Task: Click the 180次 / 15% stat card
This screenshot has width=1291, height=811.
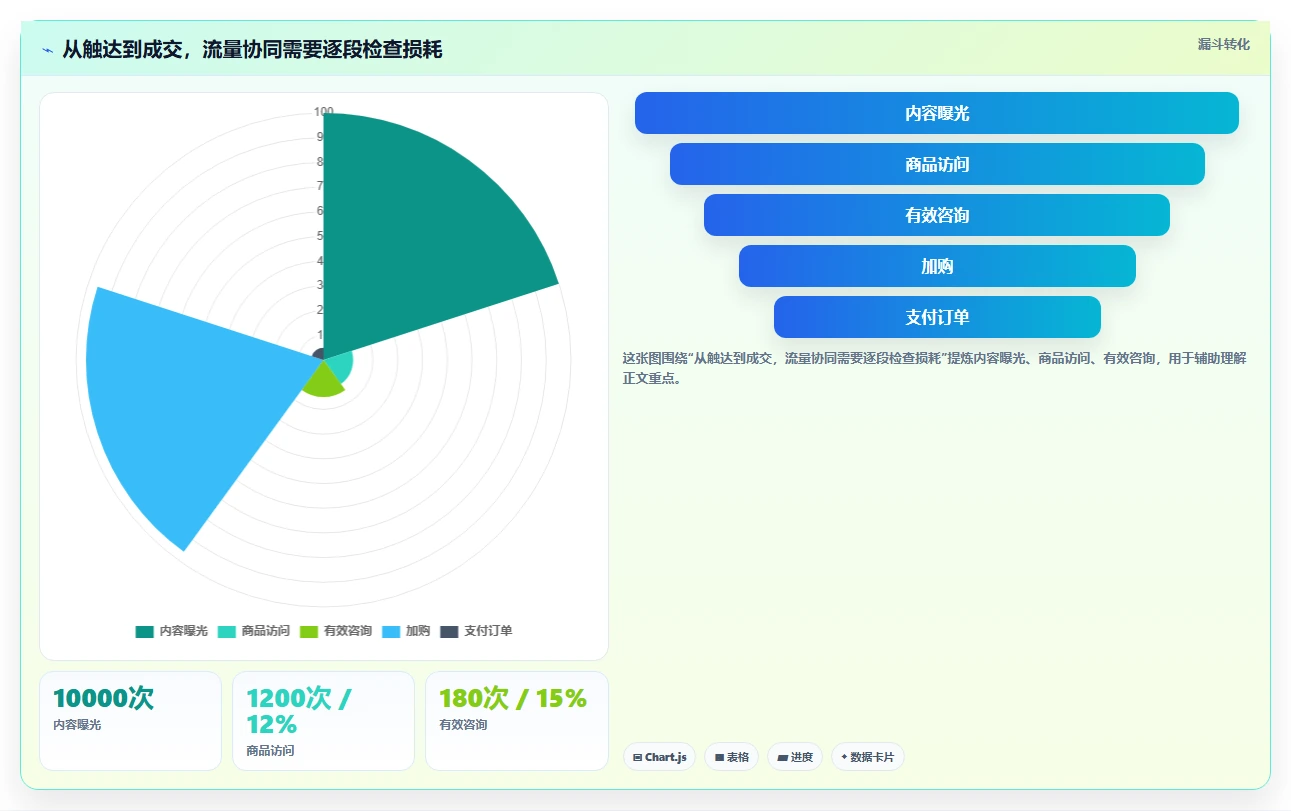Action: pos(517,721)
